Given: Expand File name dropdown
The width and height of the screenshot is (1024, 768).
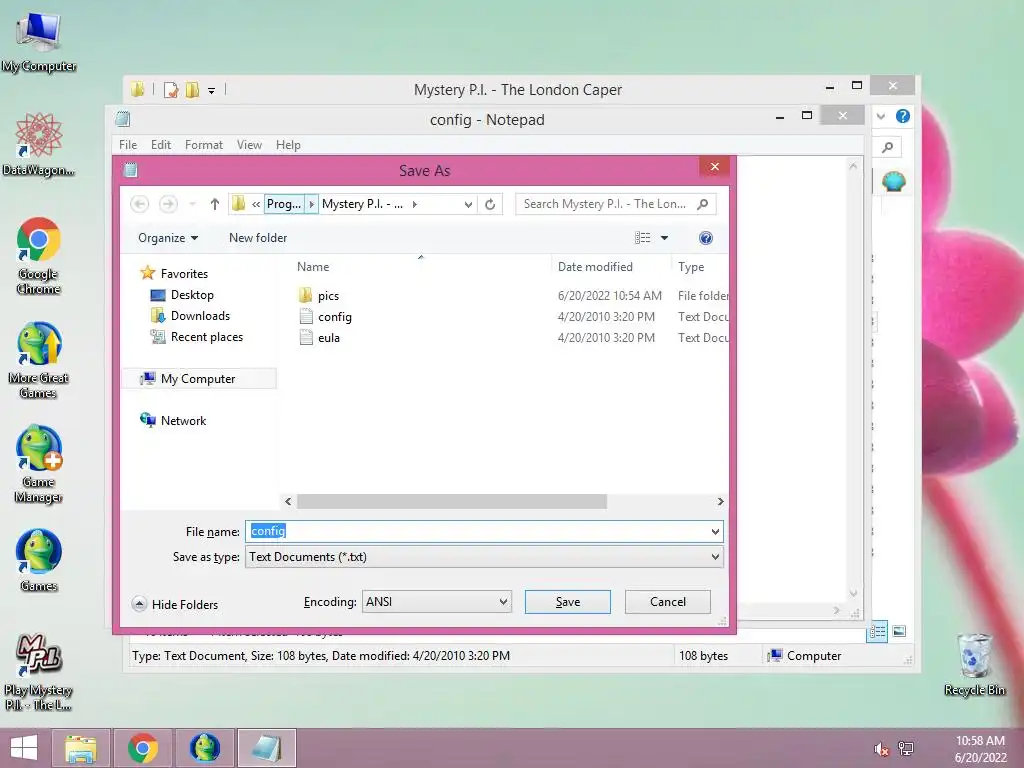Looking at the screenshot, I should [715, 532].
